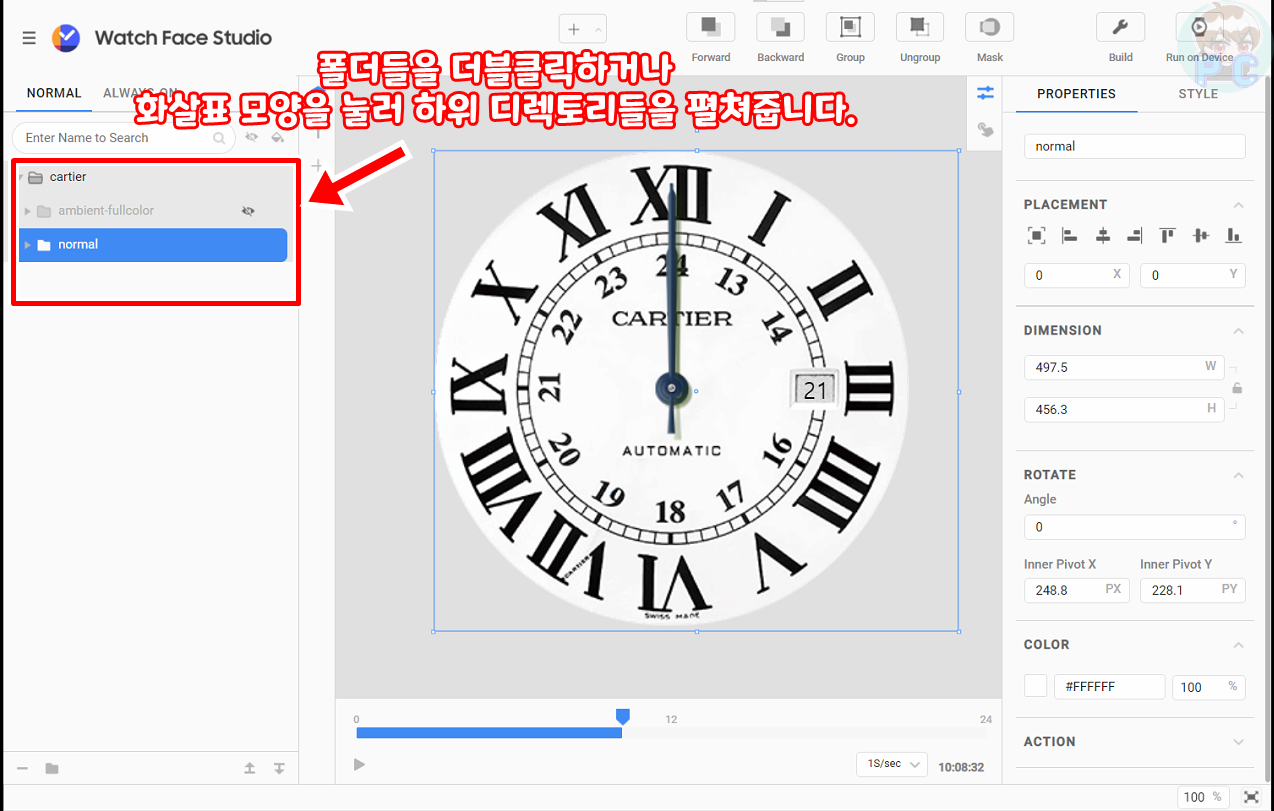Click the Inner Pivot X field
The image size is (1274, 811).
tap(1077, 590)
